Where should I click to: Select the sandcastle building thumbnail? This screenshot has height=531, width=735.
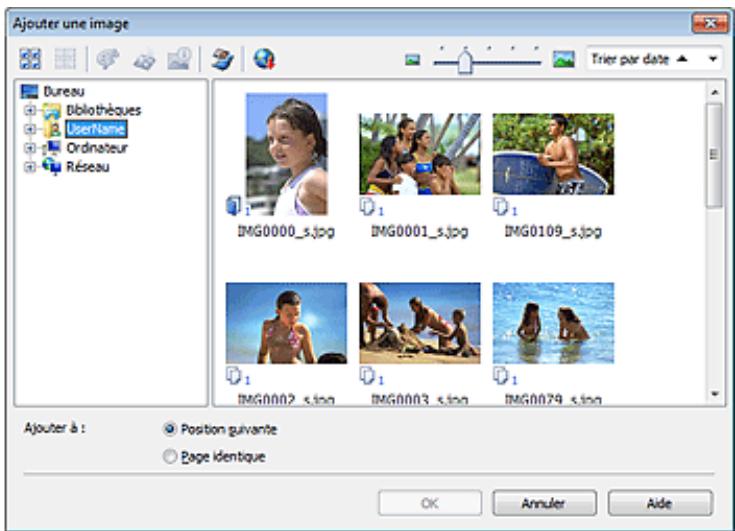[x=420, y=323]
